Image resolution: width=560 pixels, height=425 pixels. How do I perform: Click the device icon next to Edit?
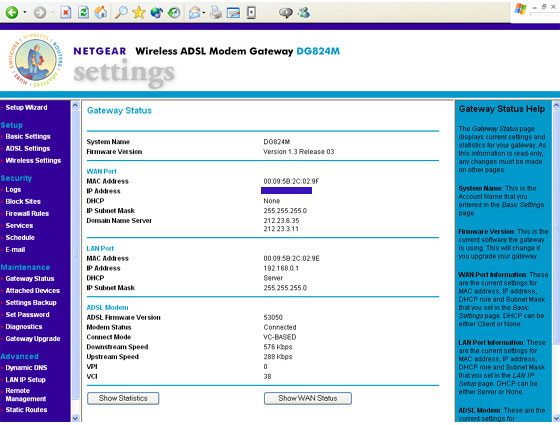[251, 13]
